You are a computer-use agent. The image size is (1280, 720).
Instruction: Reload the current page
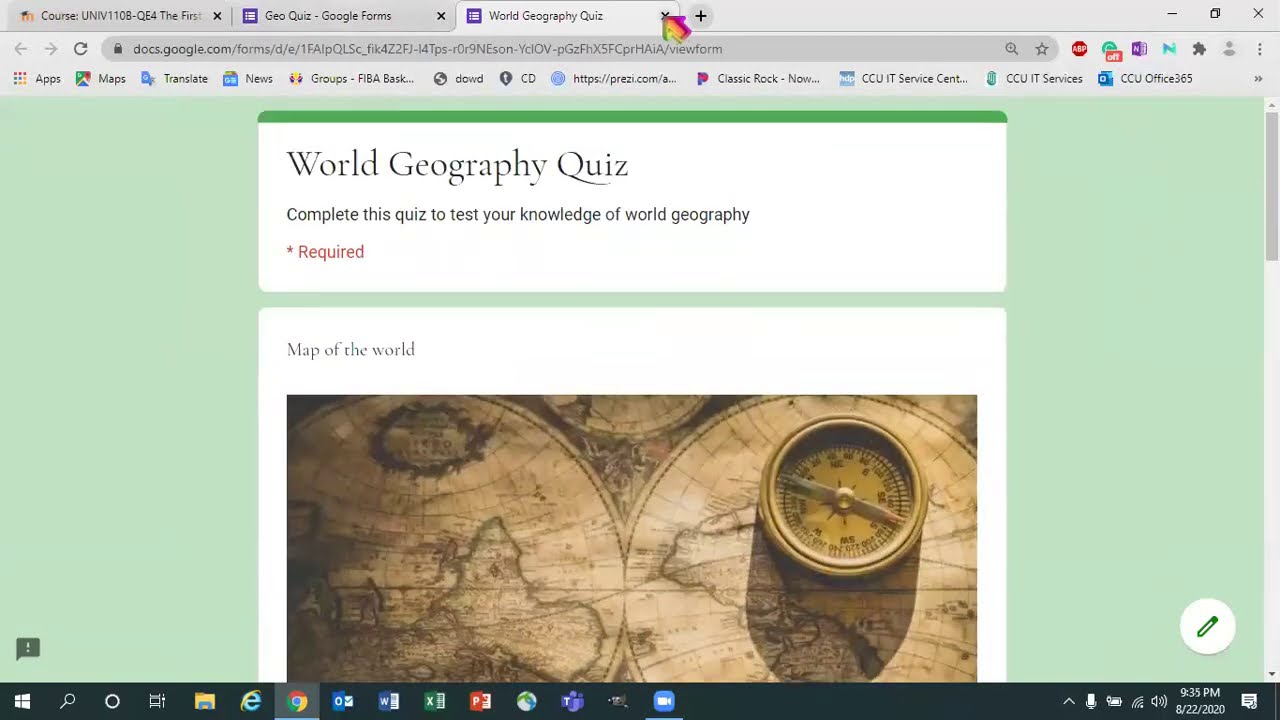click(x=80, y=48)
